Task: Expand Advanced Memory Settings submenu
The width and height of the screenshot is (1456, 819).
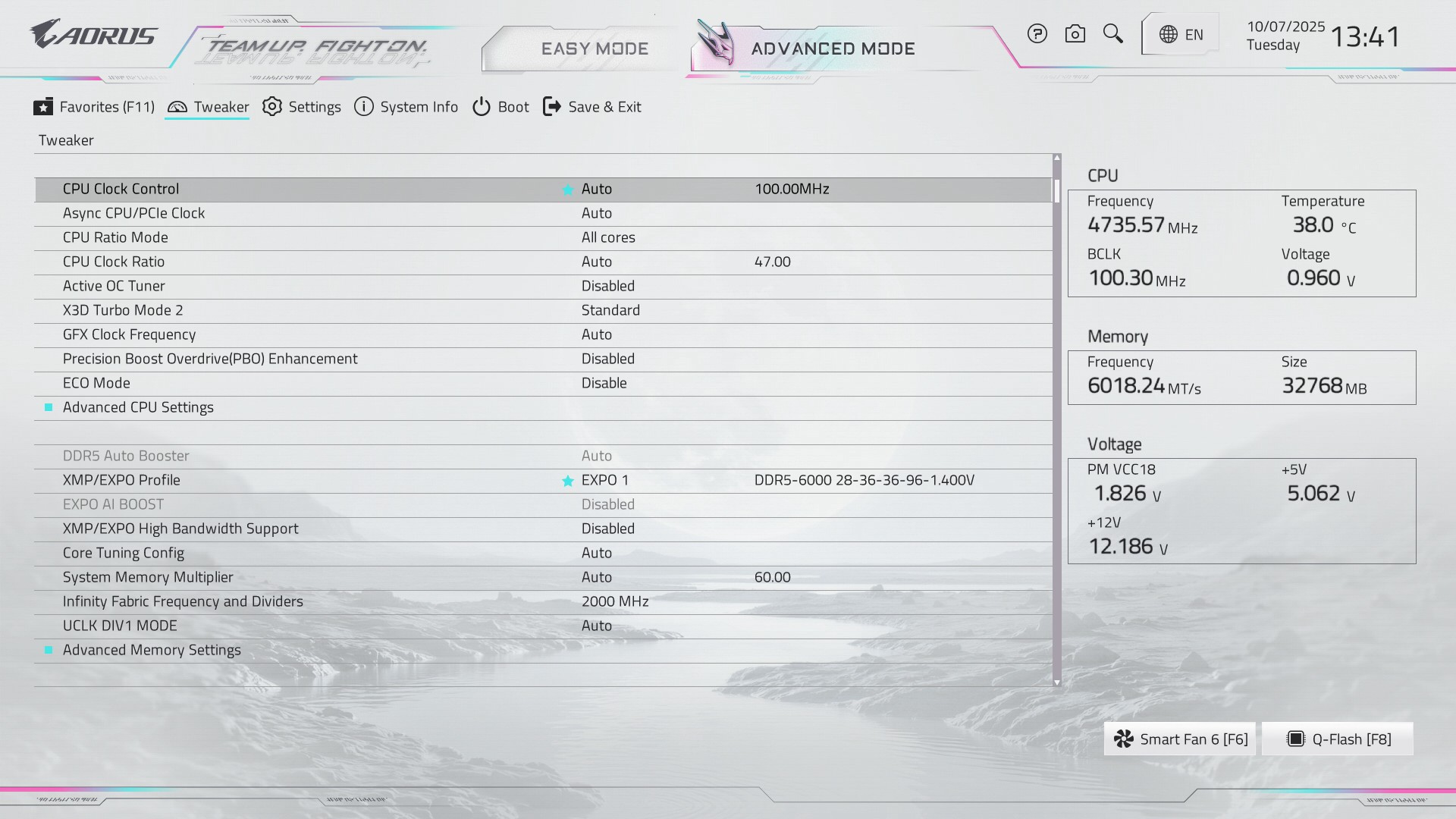Action: (x=152, y=650)
